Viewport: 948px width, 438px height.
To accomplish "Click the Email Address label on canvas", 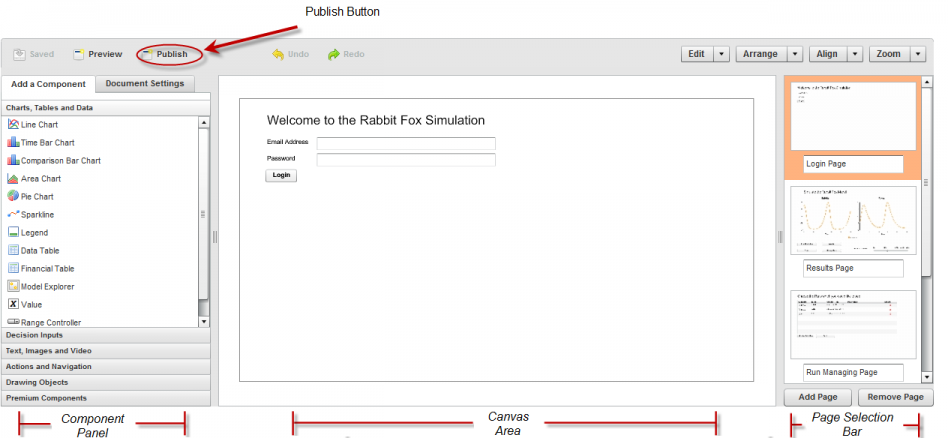I will pyautogui.click(x=287, y=142).
